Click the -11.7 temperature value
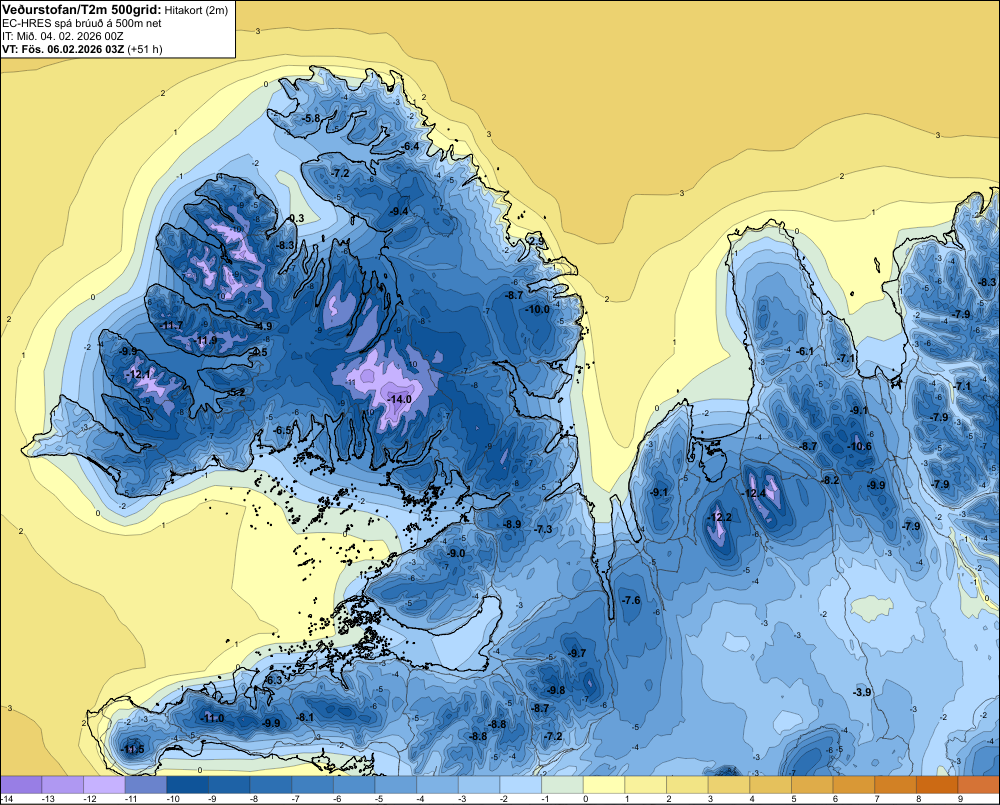Image resolution: width=1000 pixels, height=805 pixels. pyautogui.click(x=171, y=325)
